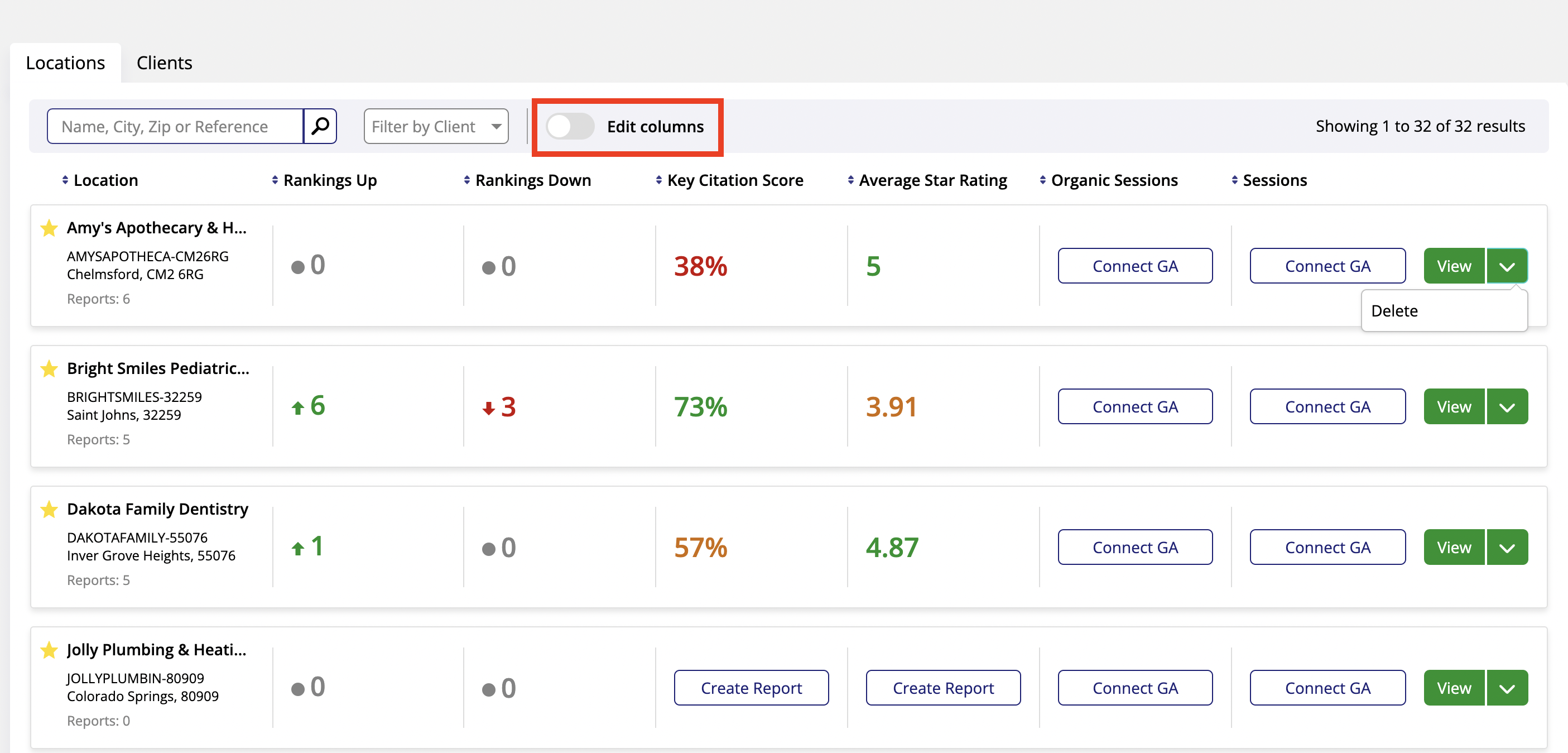Connect GA for Amy's Apothecary Organic Sessions
The width and height of the screenshot is (1568, 753).
click(1135, 266)
